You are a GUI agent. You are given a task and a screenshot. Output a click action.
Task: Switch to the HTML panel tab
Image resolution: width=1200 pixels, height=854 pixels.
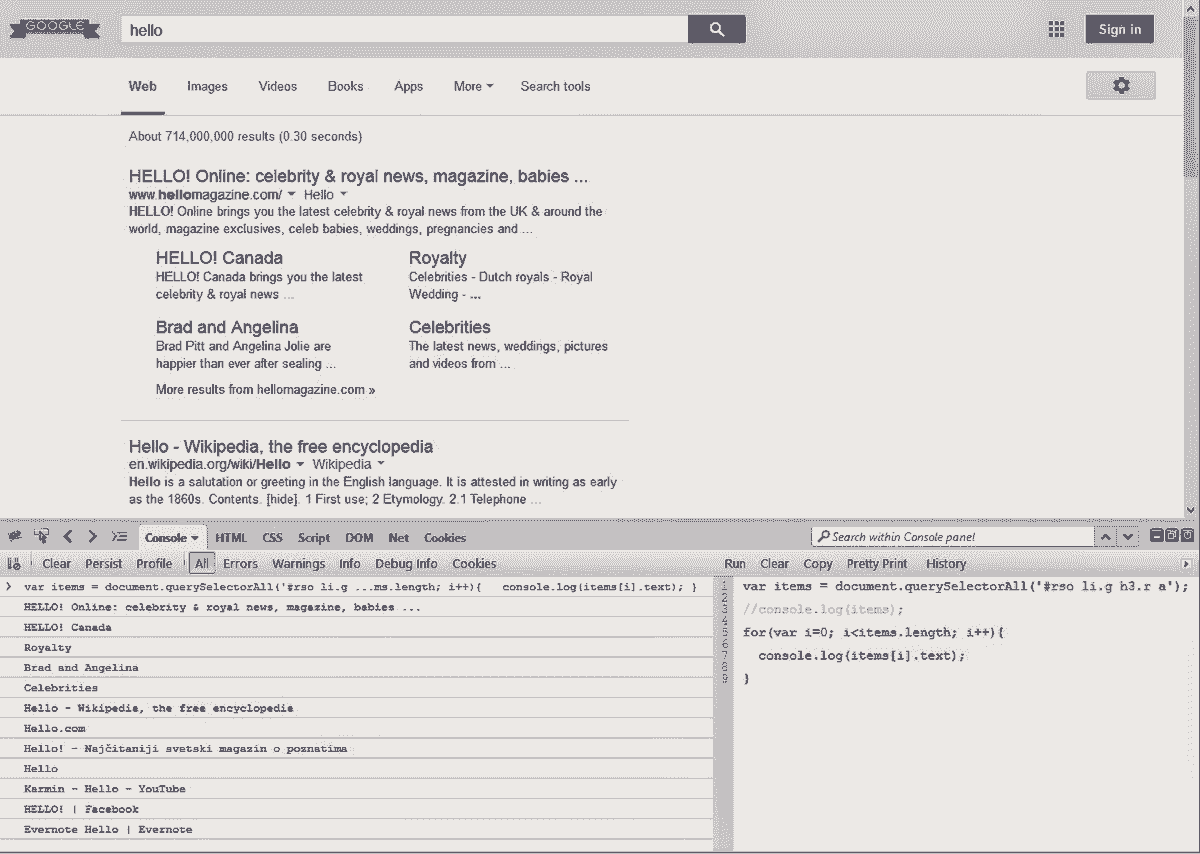[x=231, y=537]
